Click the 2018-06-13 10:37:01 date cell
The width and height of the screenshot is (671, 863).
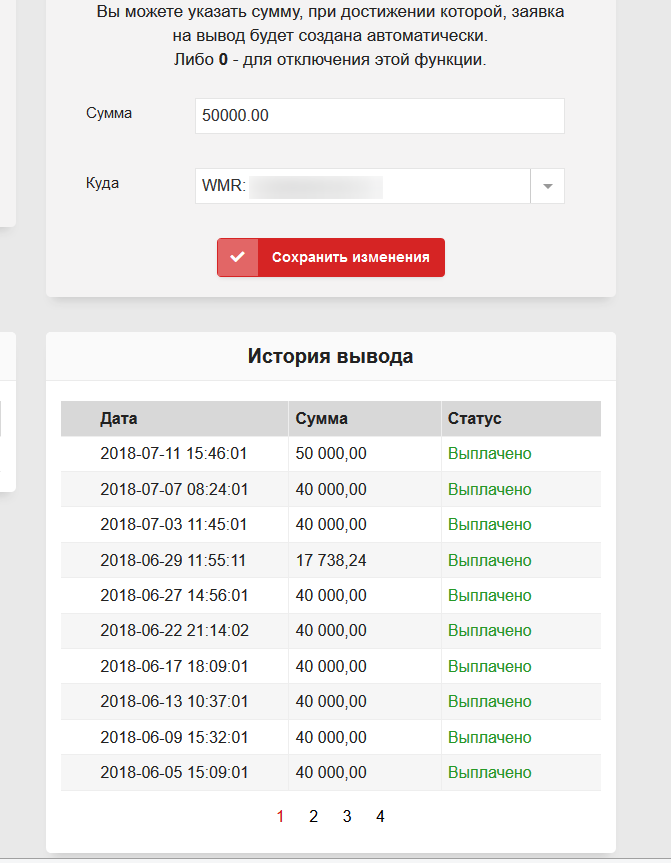click(x=174, y=702)
